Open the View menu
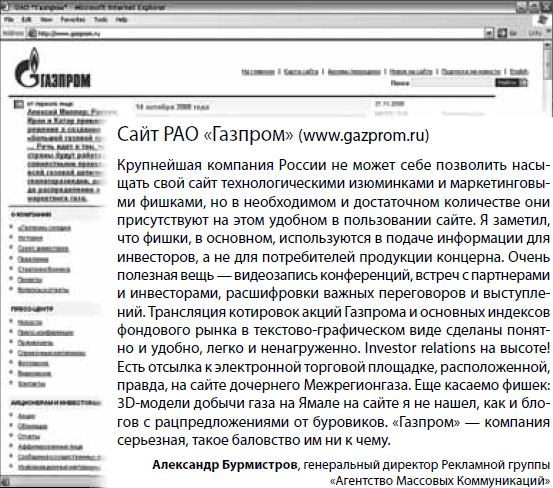 (x=46, y=19)
